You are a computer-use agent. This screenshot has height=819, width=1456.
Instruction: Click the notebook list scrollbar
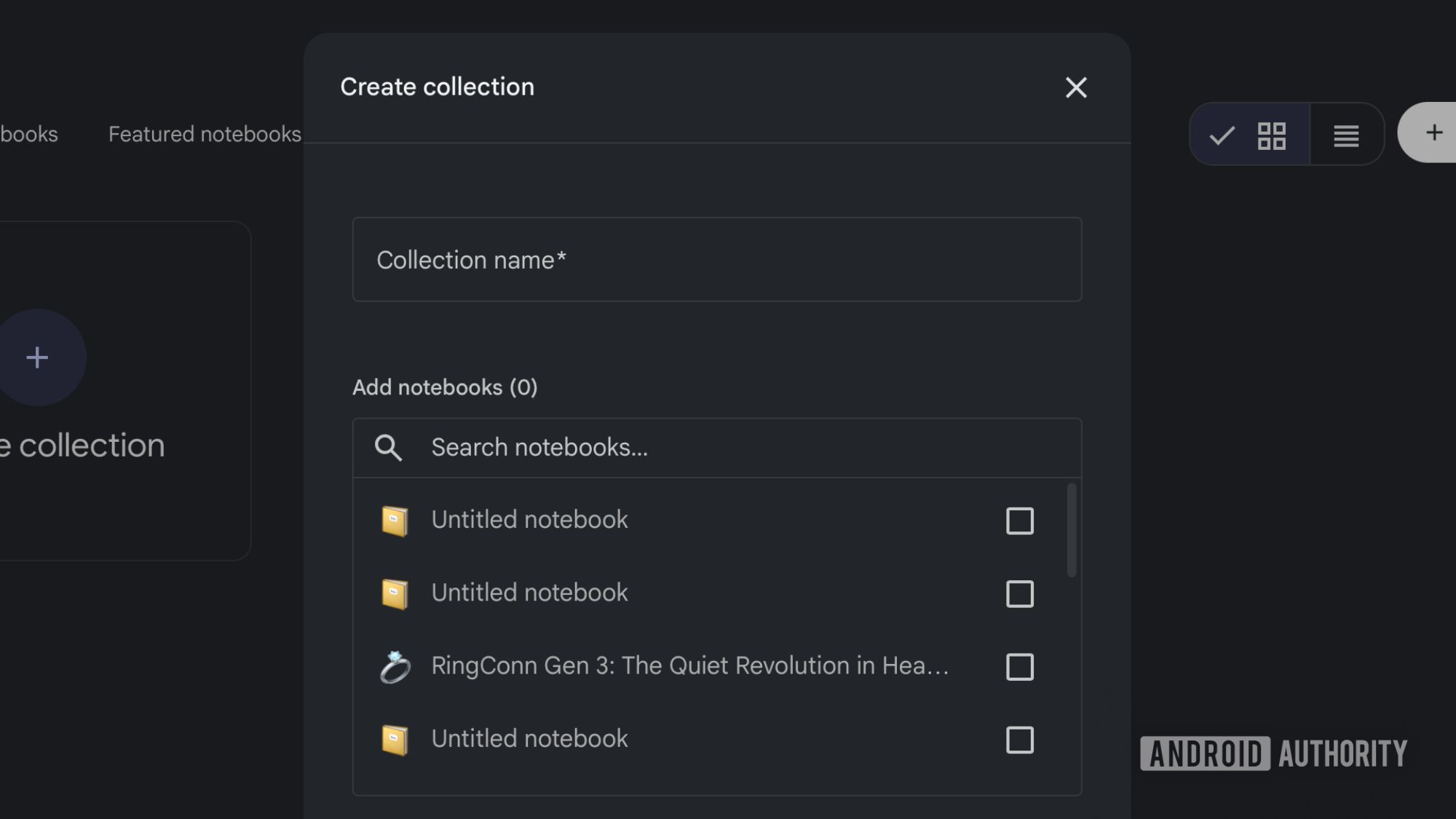click(1072, 530)
